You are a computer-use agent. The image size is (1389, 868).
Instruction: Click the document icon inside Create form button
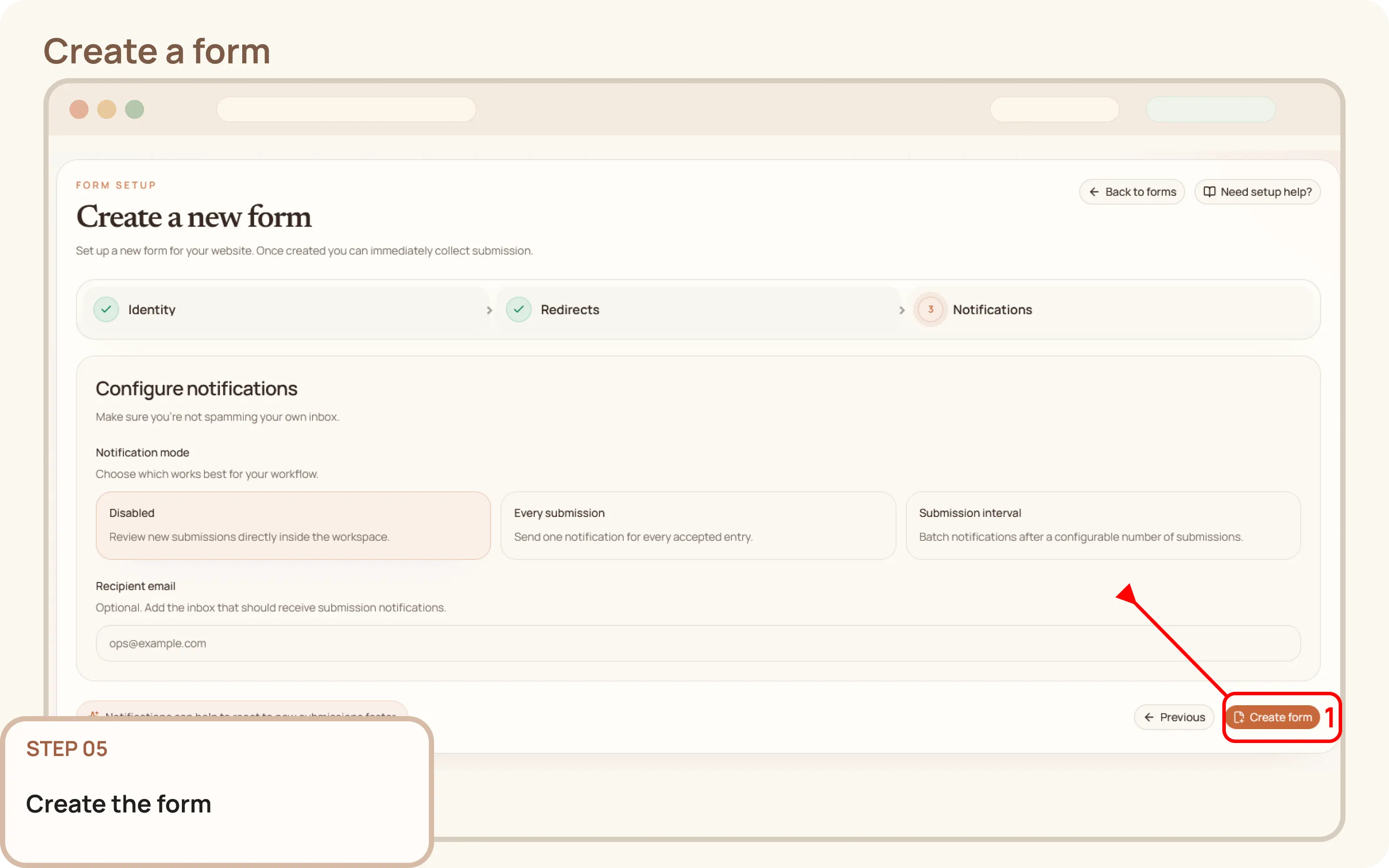click(x=1240, y=717)
